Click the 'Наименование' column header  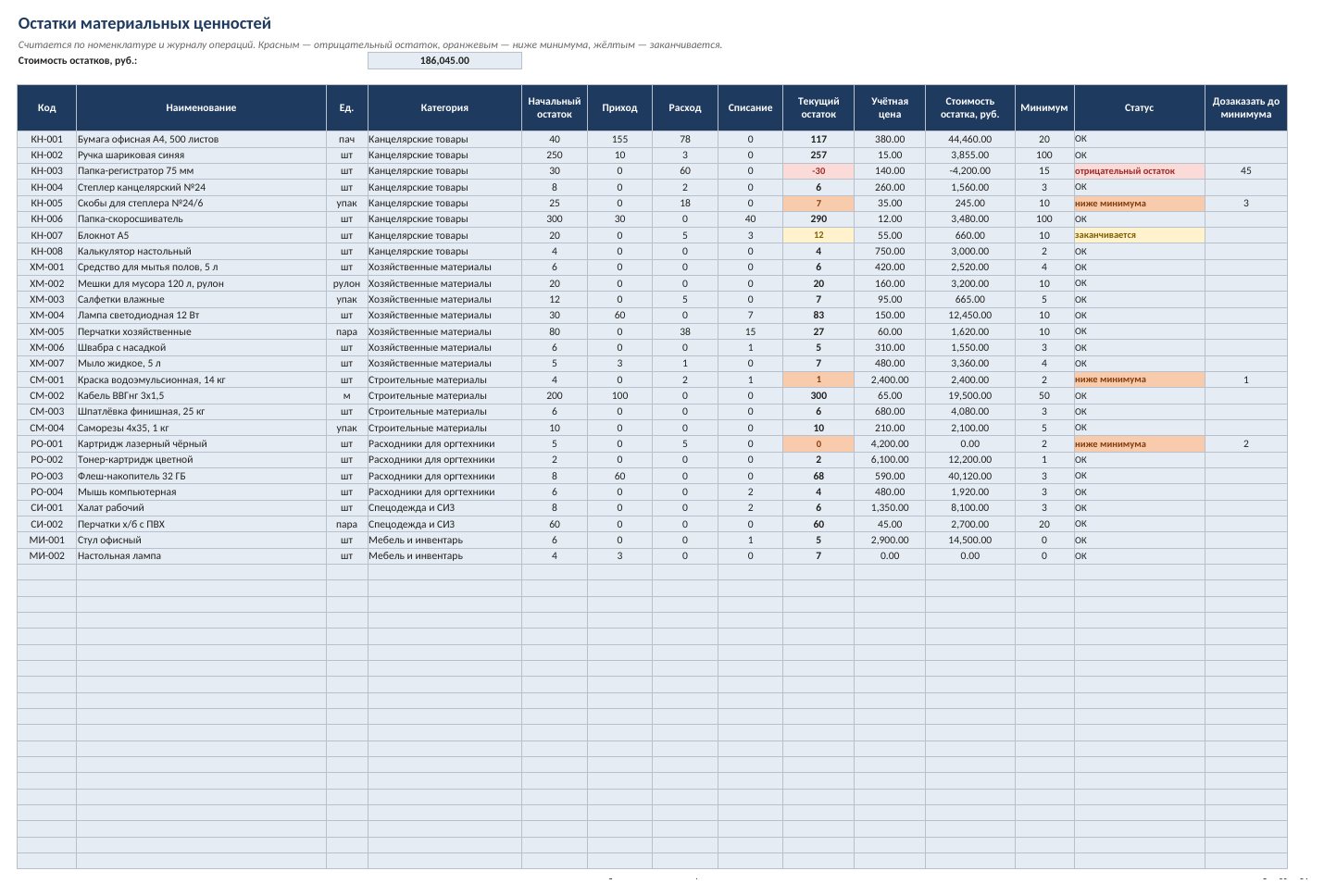click(201, 107)
